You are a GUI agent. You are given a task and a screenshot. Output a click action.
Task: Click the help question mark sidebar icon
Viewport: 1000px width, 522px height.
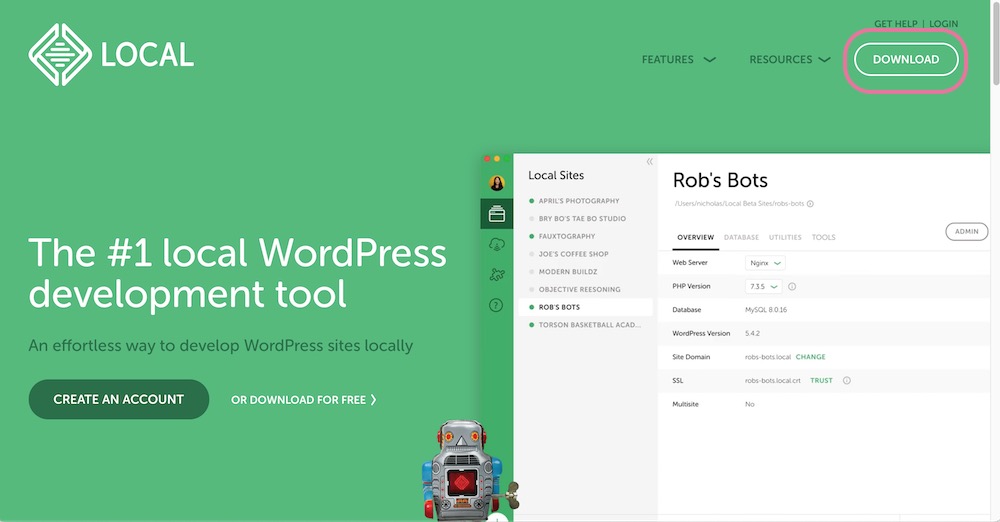(x=496, y=305)
